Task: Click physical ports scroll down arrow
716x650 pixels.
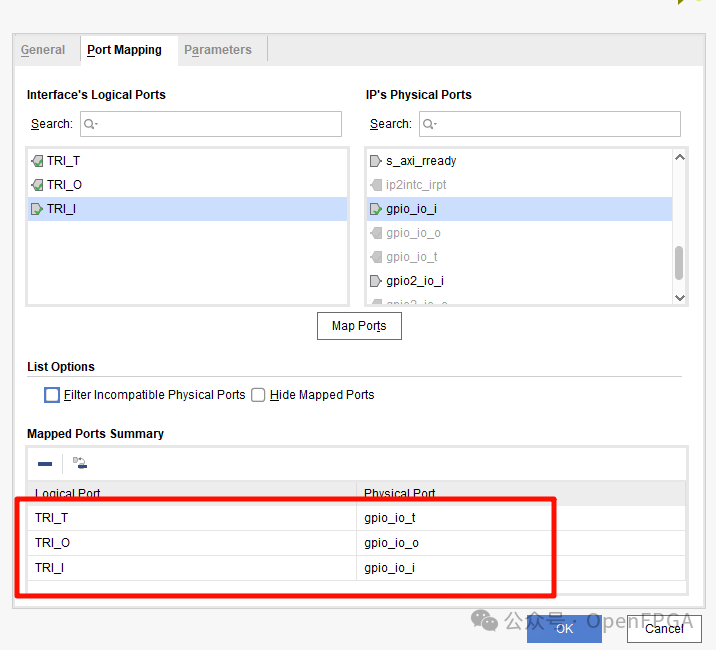Action: (x=679, y=298)
